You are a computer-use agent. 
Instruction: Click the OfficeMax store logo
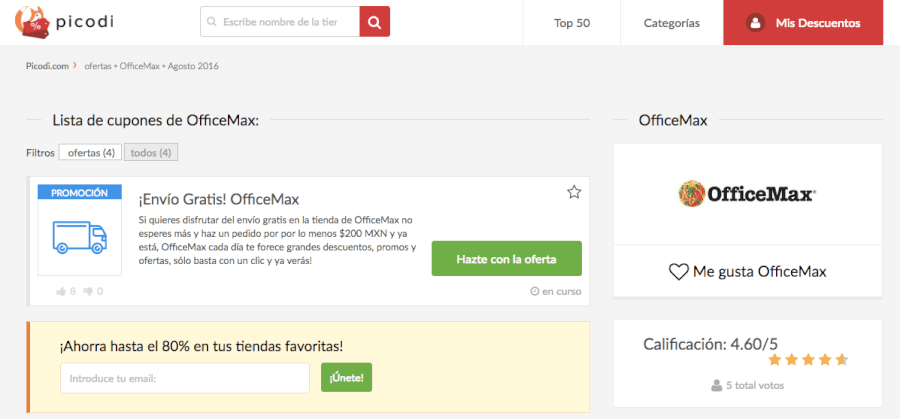pos(747,194)
